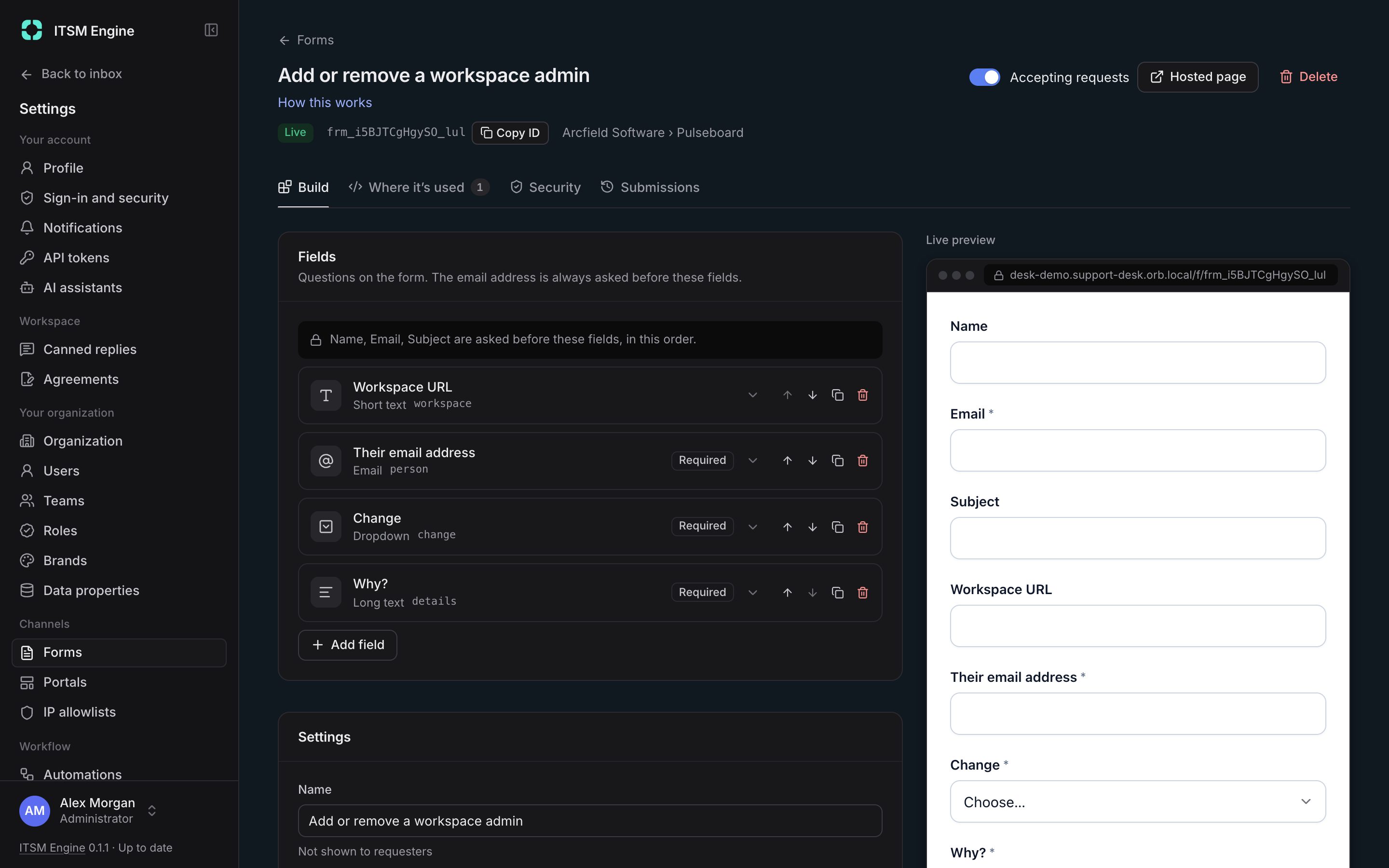Delete the Workspace URL field

point(863,395)
